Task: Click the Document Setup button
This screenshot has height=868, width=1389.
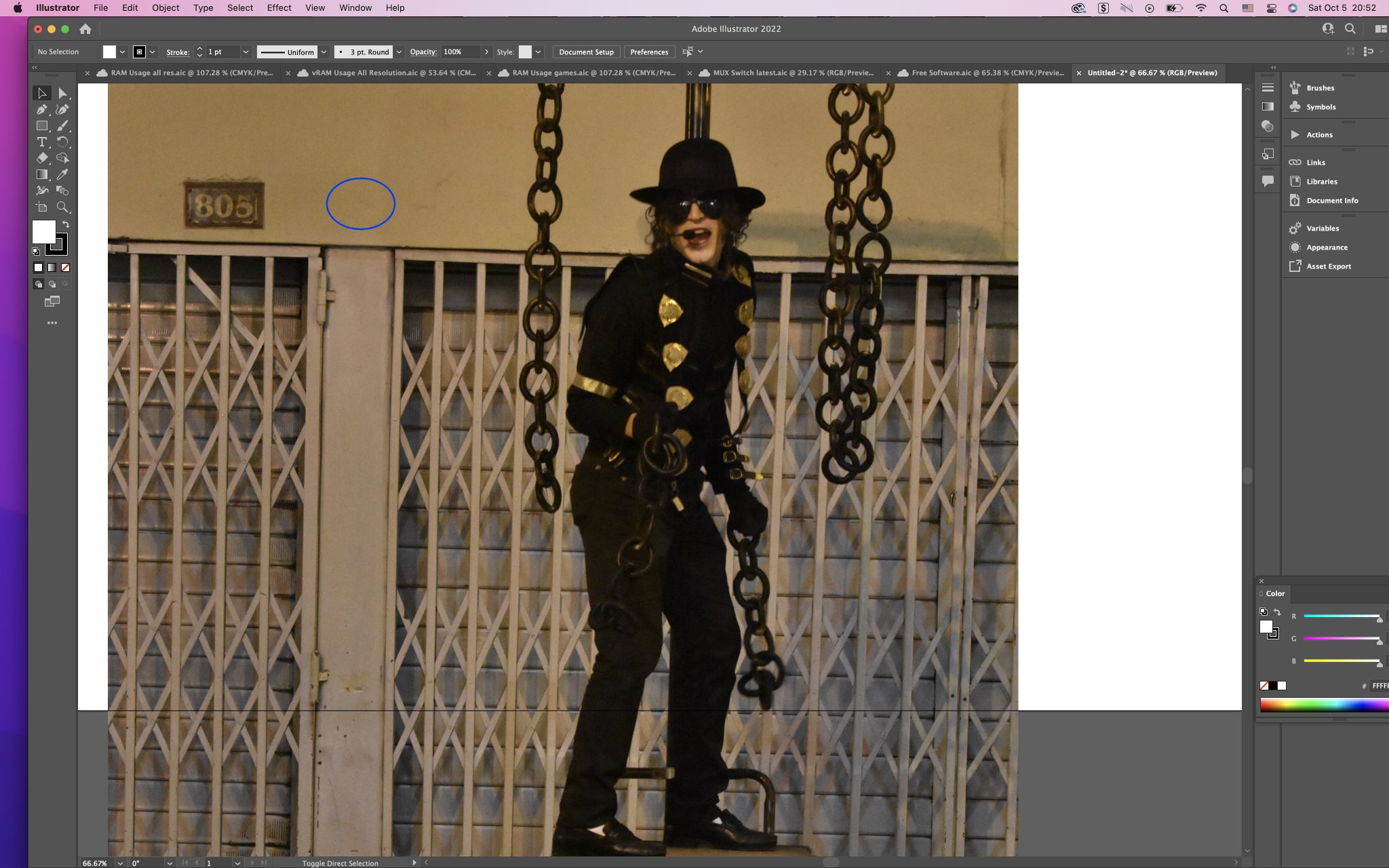Action: click(586, 52)
